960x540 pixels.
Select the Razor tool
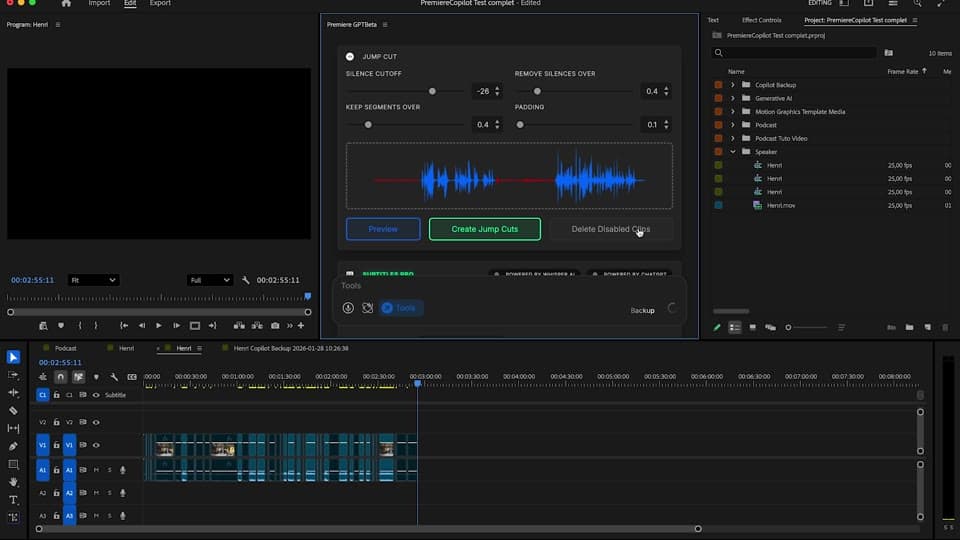coord(13,410)
